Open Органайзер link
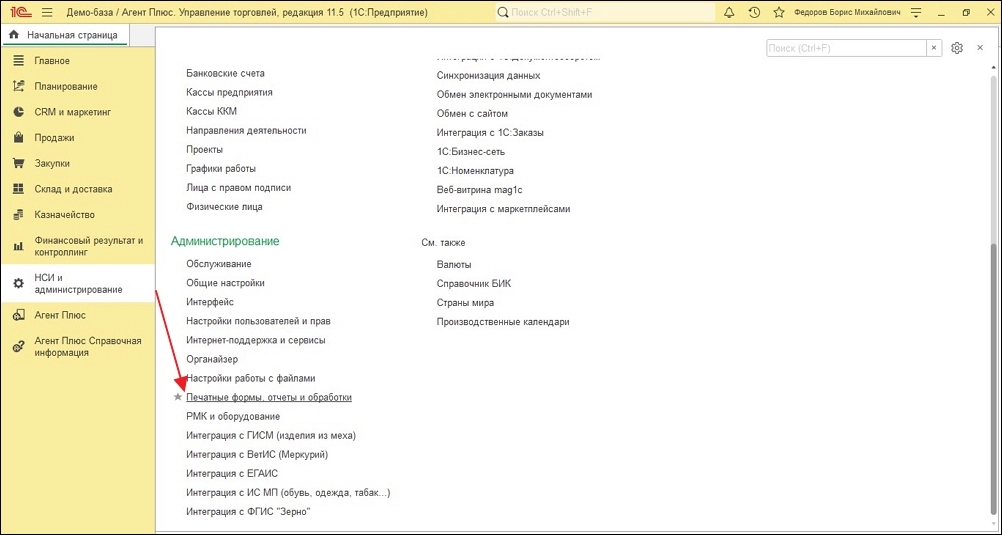1002x535 pixels. point(212,359)
